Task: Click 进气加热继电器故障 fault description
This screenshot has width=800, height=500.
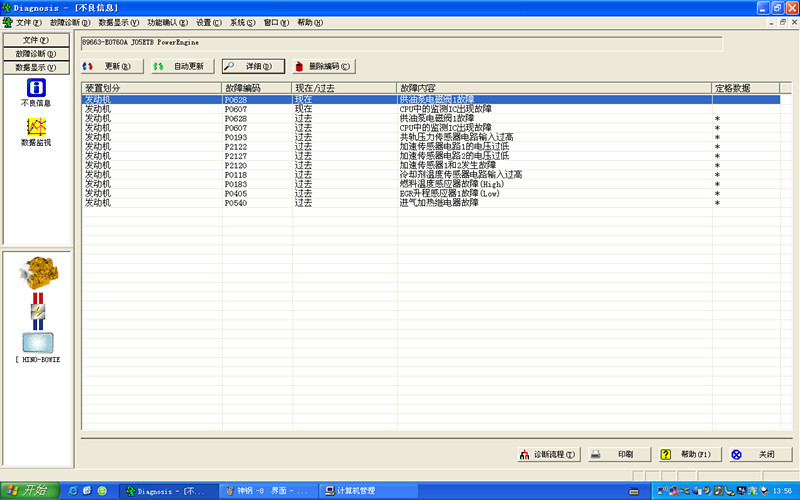Action: [439, 203]
